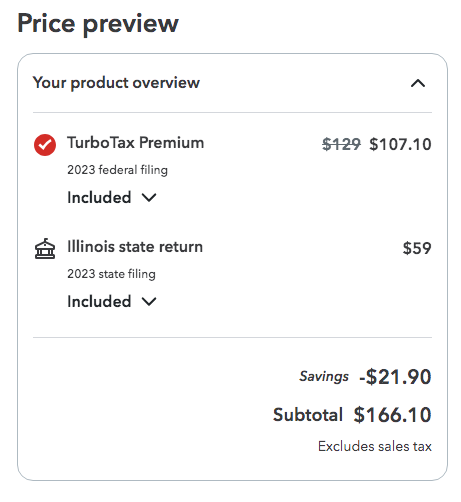
Task: Click the Savings label text
Action: (x=324, y=377)
